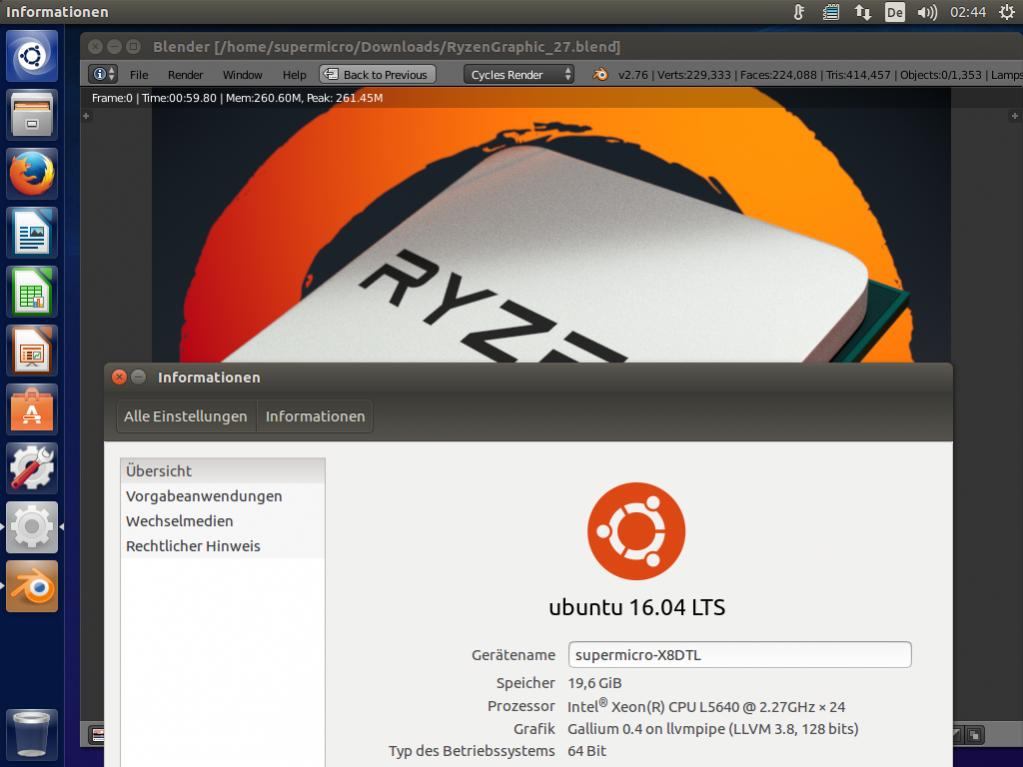Click the 64 Bit operating system type value
The width and height of the screenshot is (1023, 767).
tap(587, 751)
